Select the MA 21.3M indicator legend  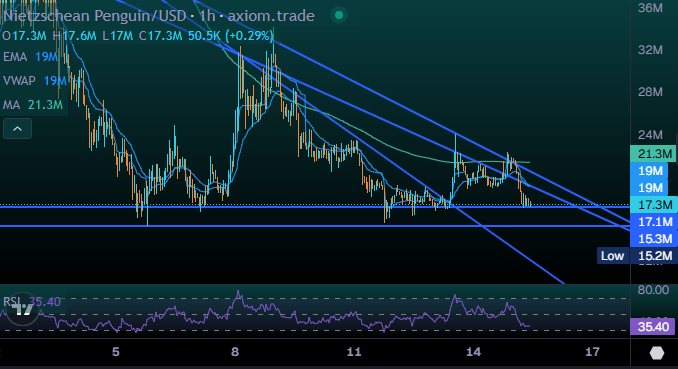click(x=33, y=105)
